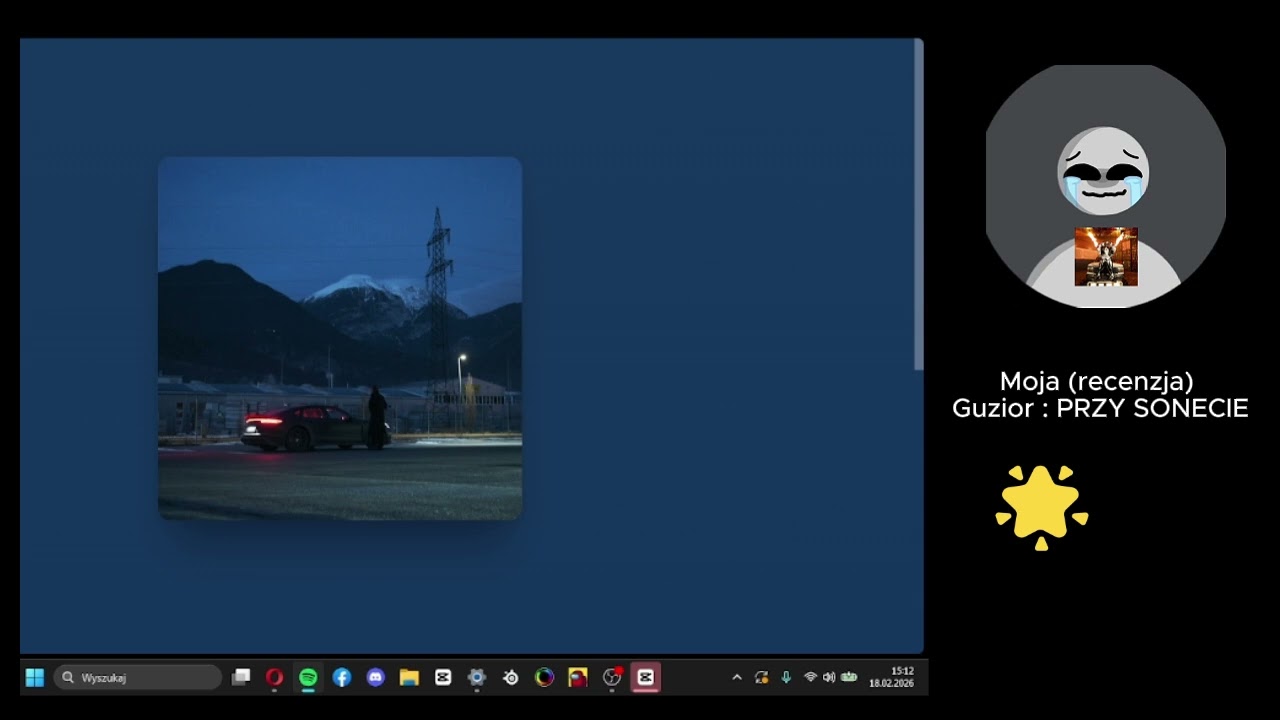The height and width of the screenshot is (720, 1280).
Task: Switch to highlighted CapCut window
Action: click(x=646, y=678)
